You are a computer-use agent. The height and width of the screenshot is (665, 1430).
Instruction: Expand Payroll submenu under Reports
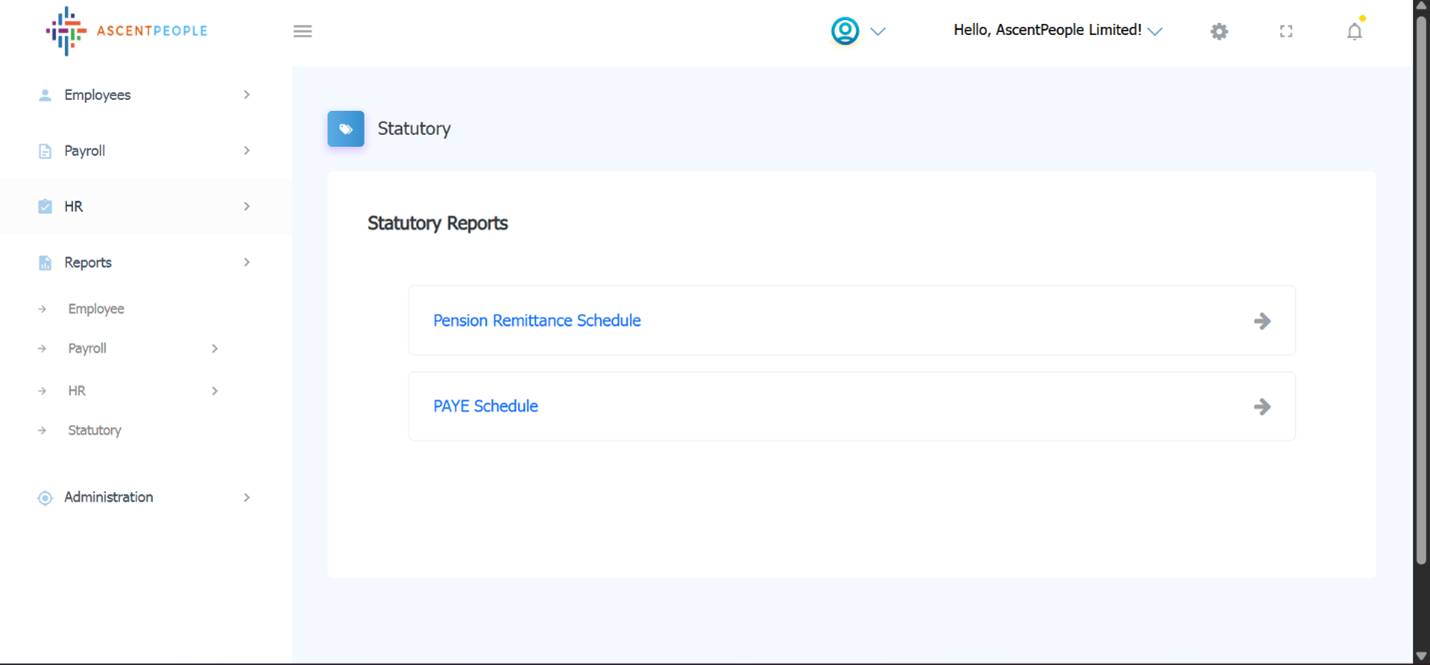[x=87, y=349]
